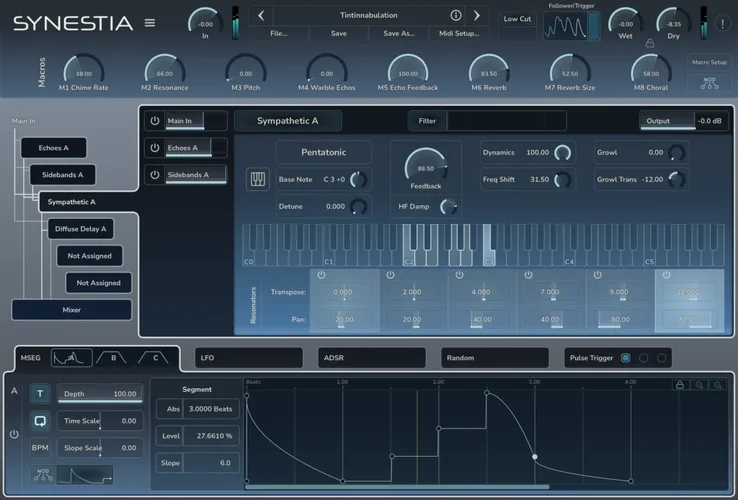Select Diffuse Delay A in routing tree
Image resolution: width=738 pixels, height=500 pixels.
(80, 229)
